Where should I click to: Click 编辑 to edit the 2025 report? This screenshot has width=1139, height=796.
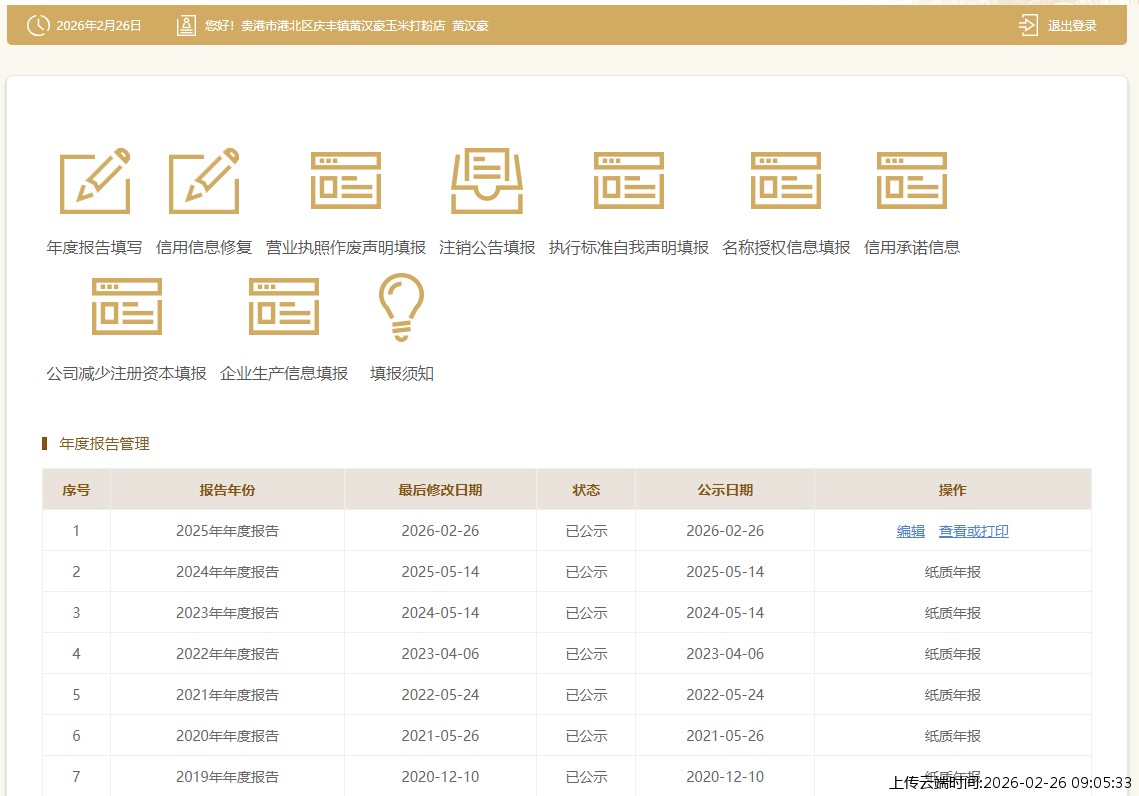910,531
